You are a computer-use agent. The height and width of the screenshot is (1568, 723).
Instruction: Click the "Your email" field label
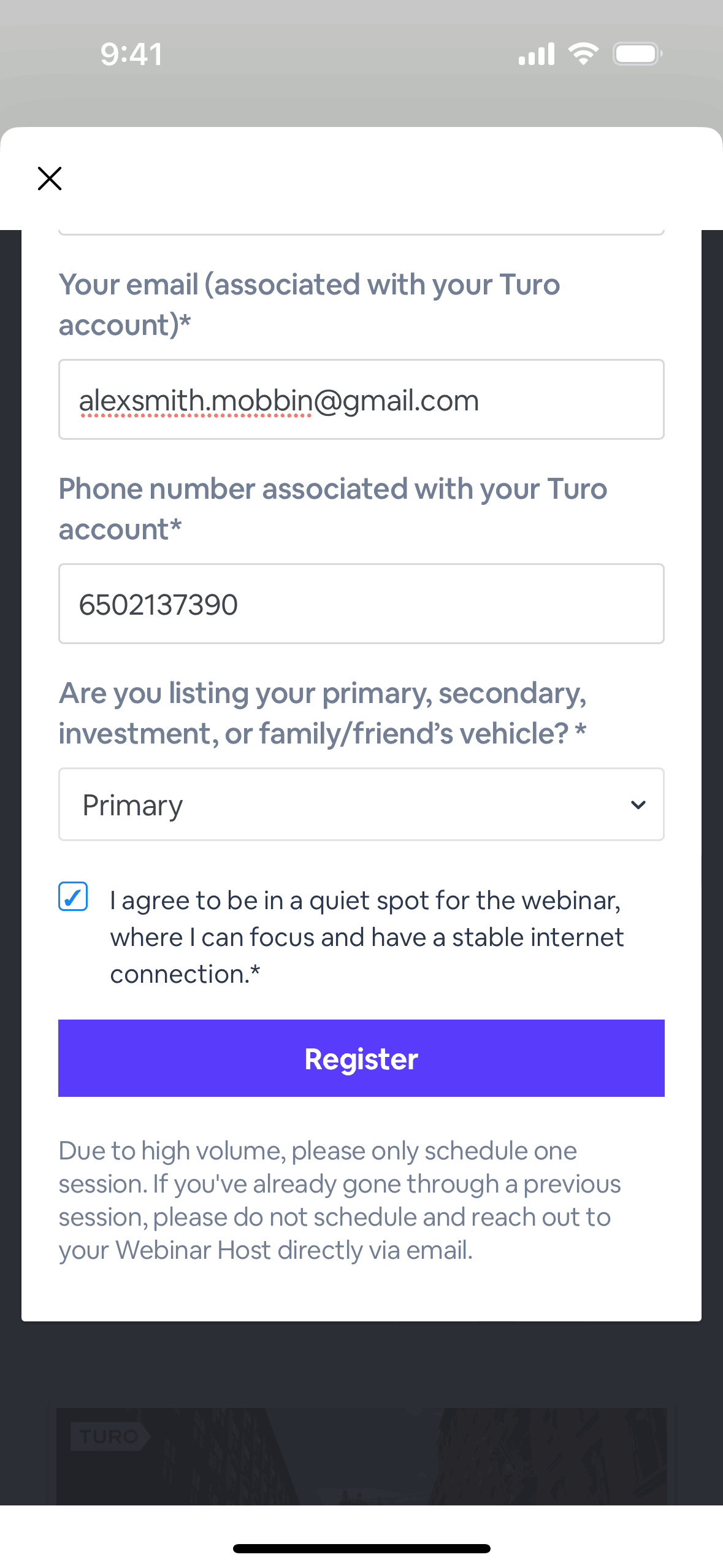point(309,304)
